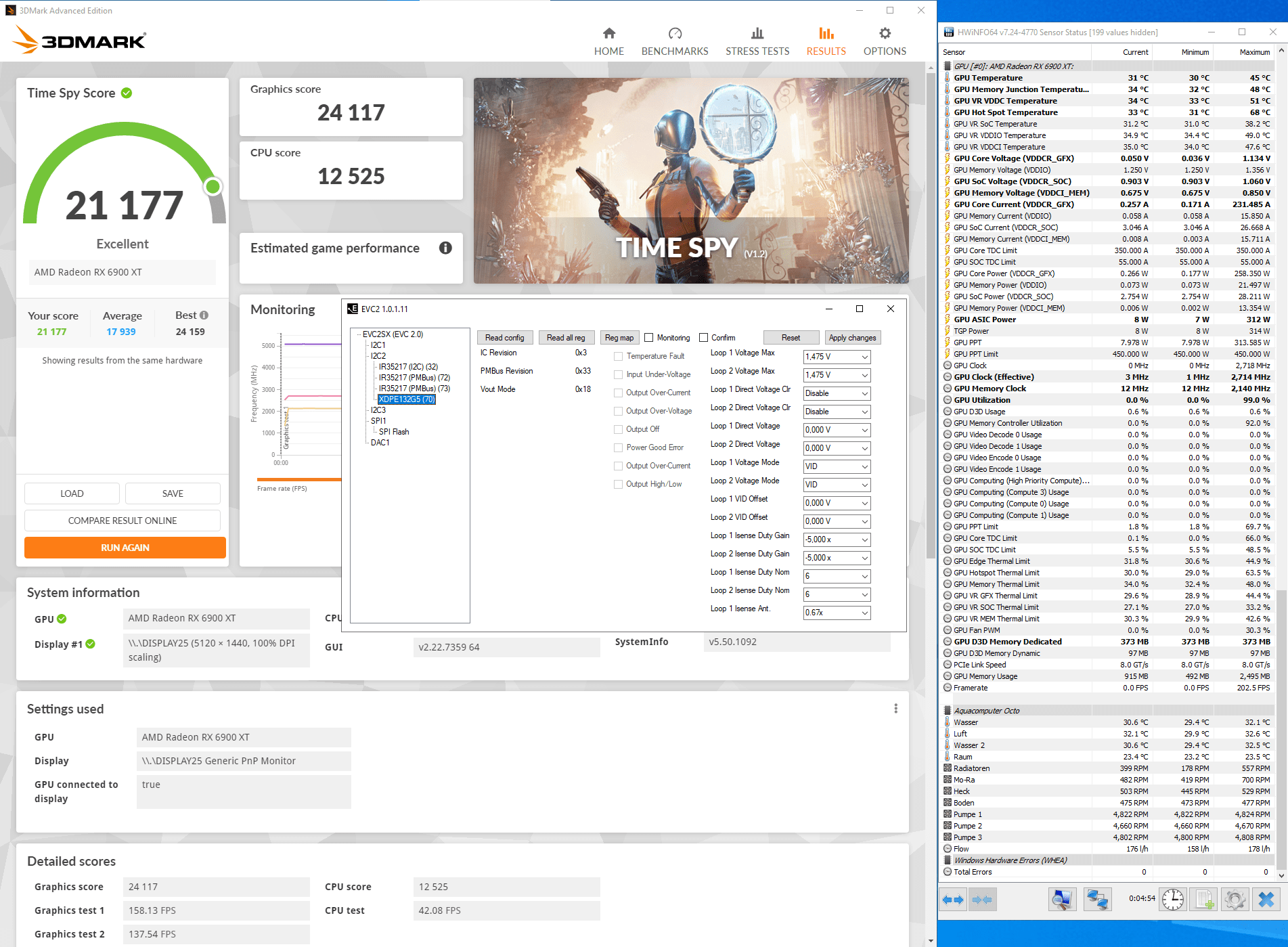
Task: Toggle the Input Under-Voltage checkbox
Action: pos(619,374)
